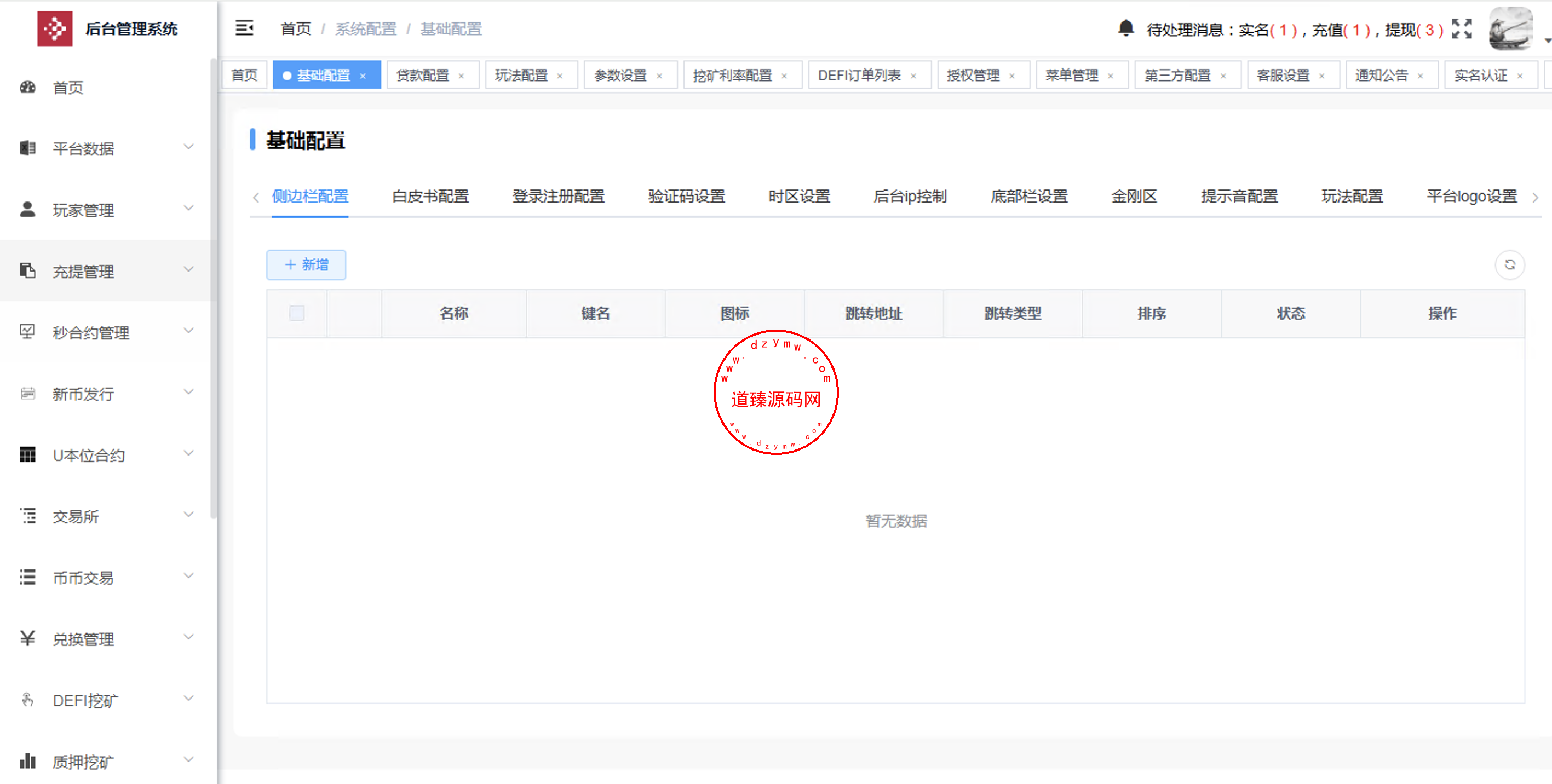Open the 金刚区 tab
1552x784 pixels.
[x=1134, y=197]
